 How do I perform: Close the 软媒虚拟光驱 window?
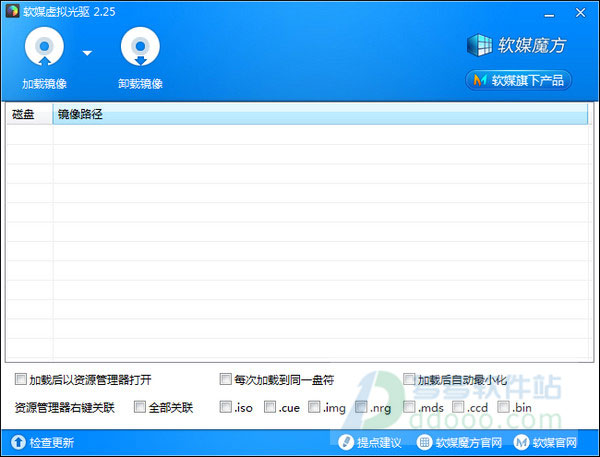(x=580, y=13)
